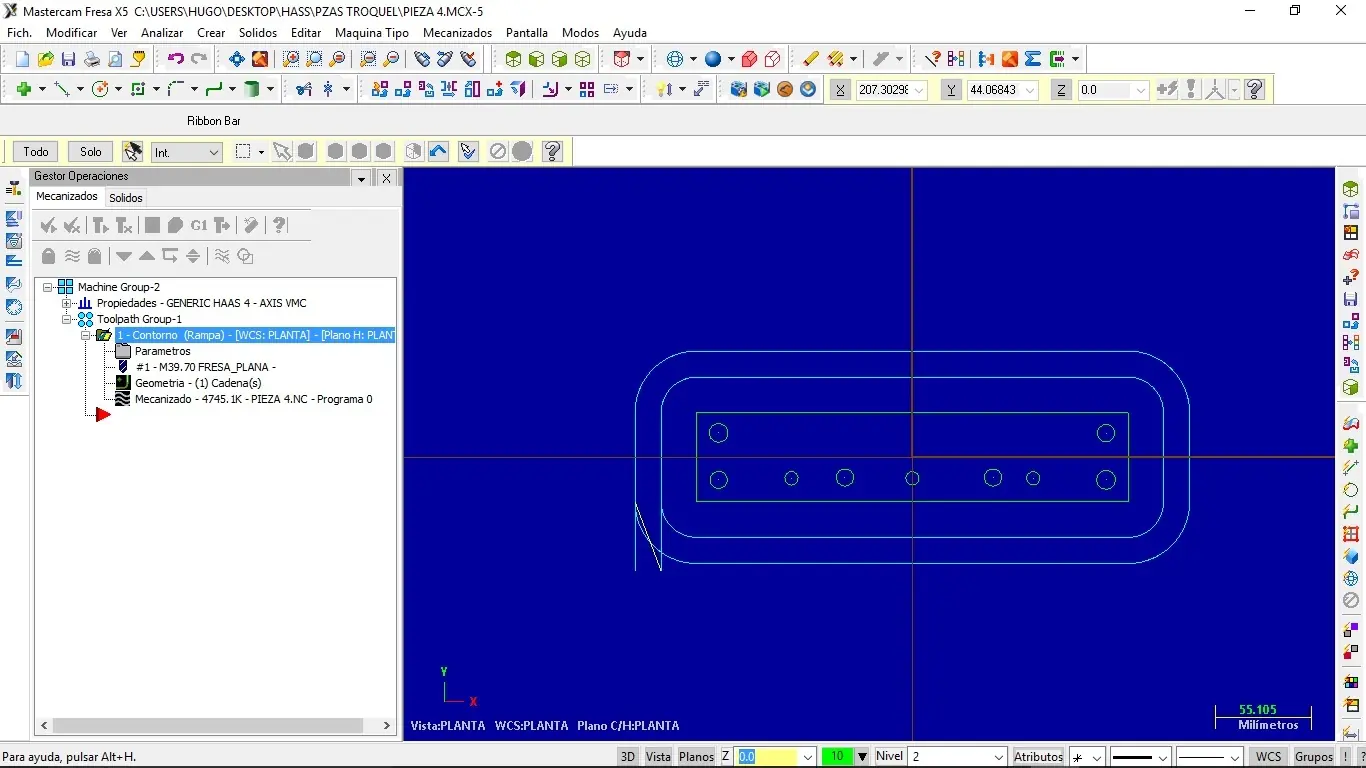Screen dimensions: 1366x768
Task: Click the green color swatch labeled 10
Action: (x=837, y=757)
